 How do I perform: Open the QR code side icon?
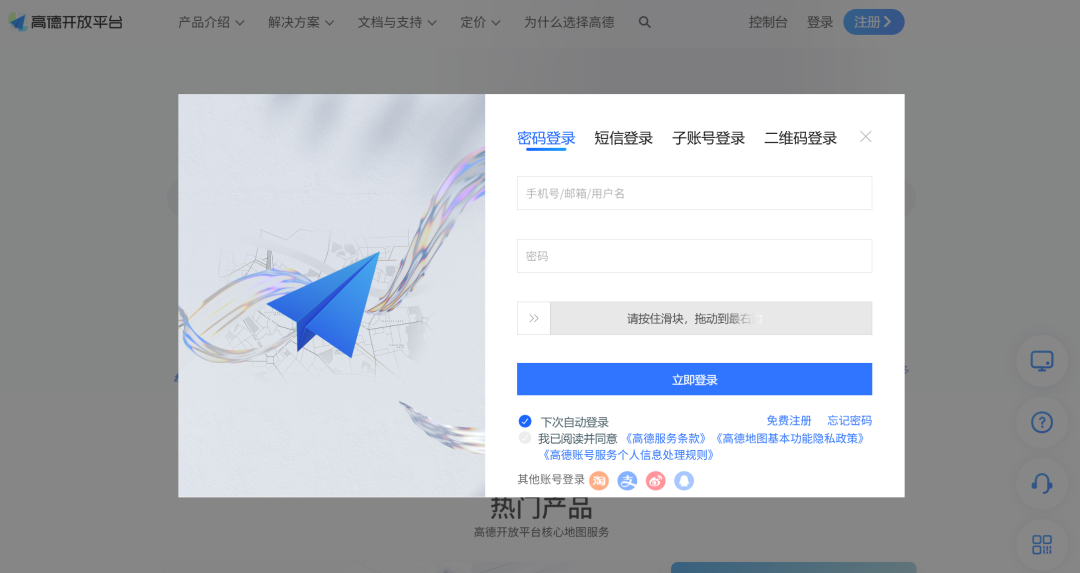[1041, 545]
